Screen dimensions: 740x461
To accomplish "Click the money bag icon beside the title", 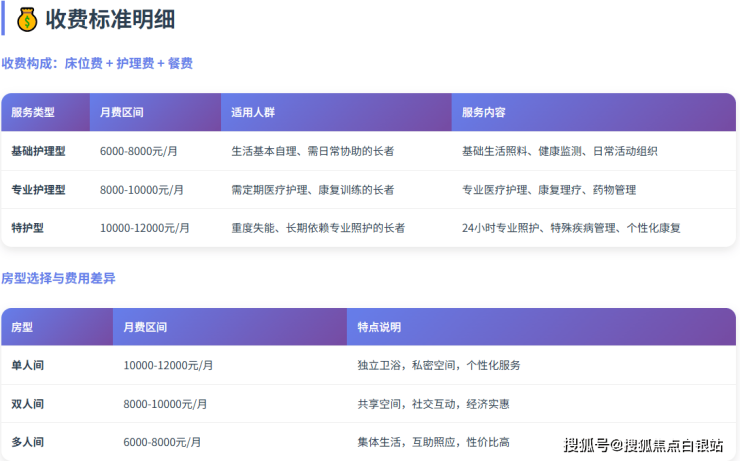I will point(27,18).
